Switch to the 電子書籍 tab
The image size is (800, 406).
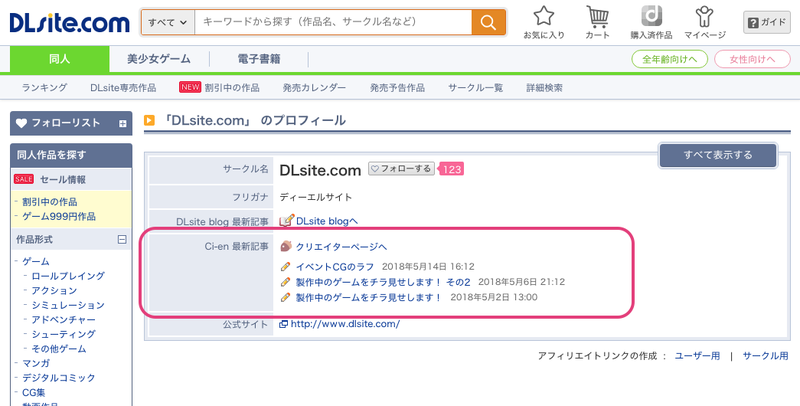(259, 59)
